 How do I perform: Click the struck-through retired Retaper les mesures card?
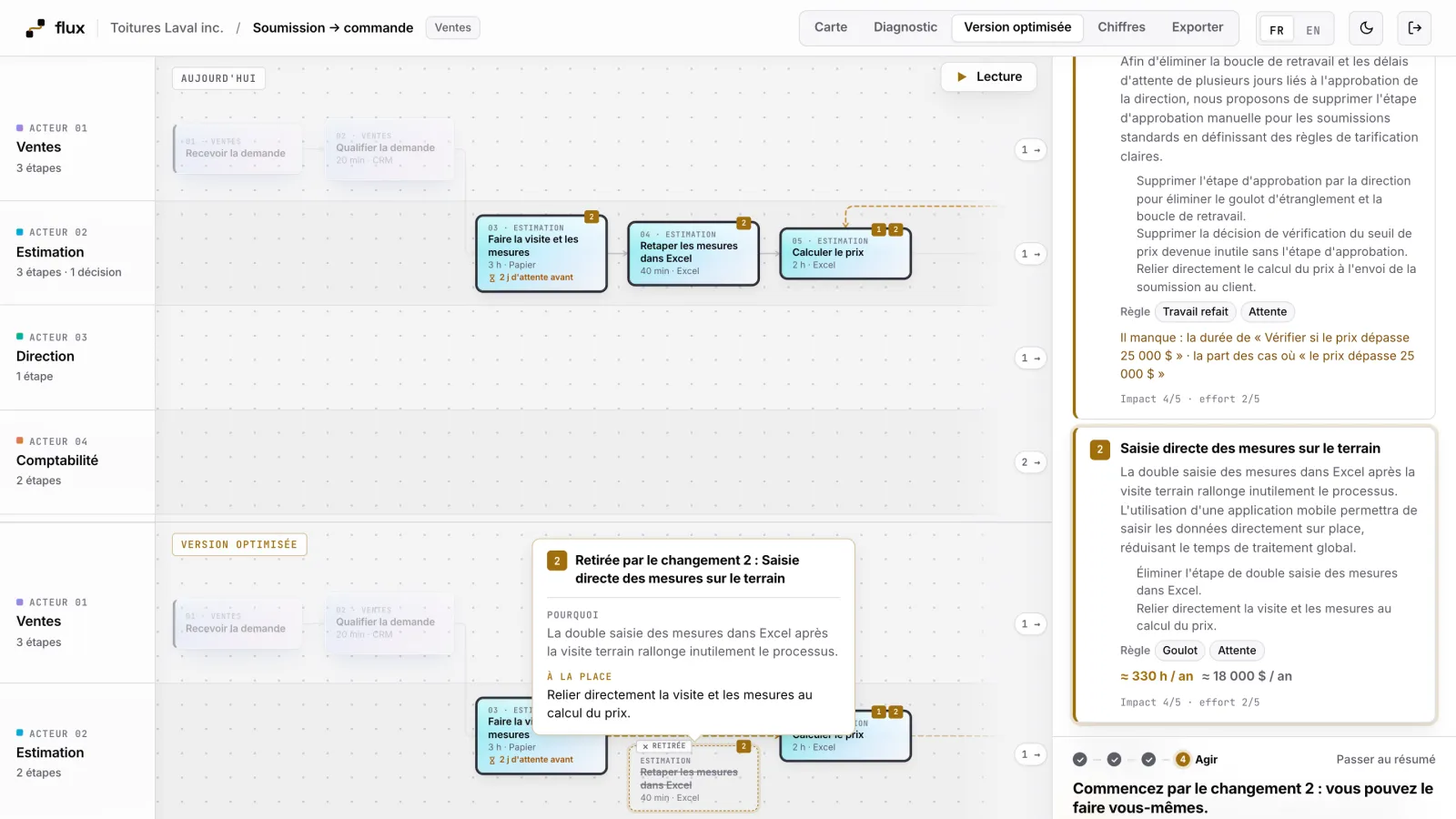point(693,778)
